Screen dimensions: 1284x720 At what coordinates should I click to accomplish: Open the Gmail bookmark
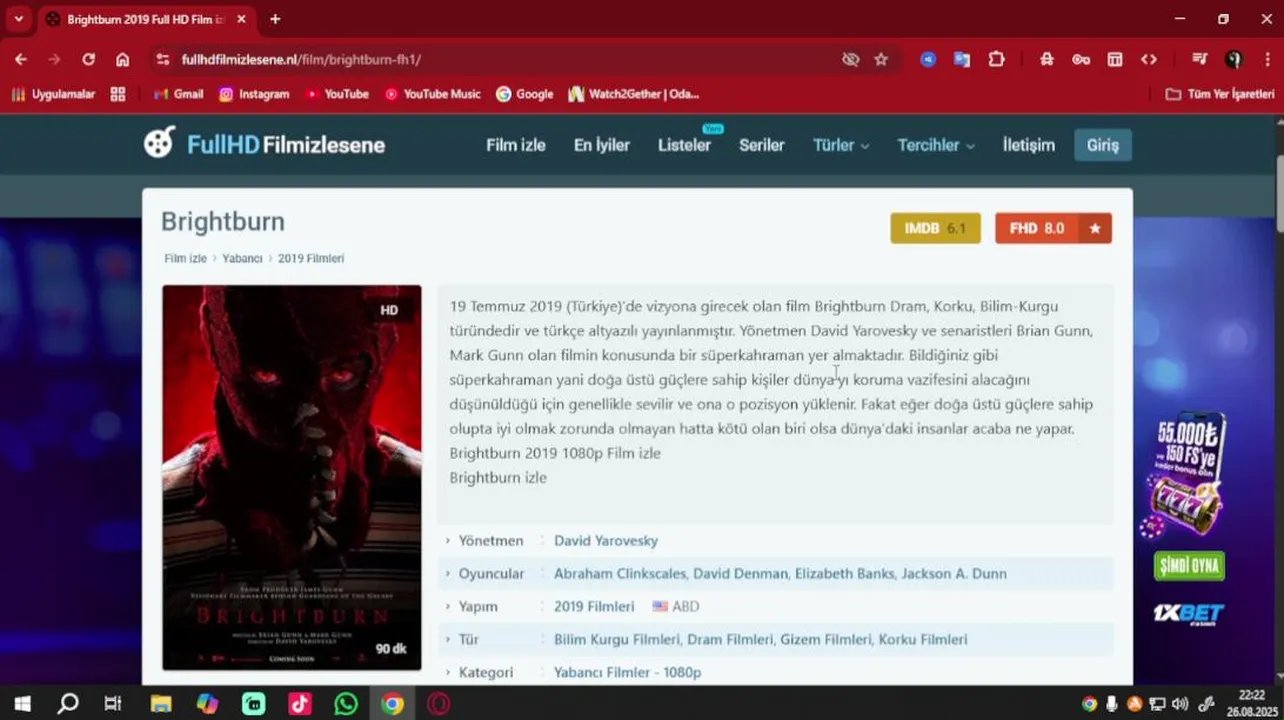[x=179, y=94]
